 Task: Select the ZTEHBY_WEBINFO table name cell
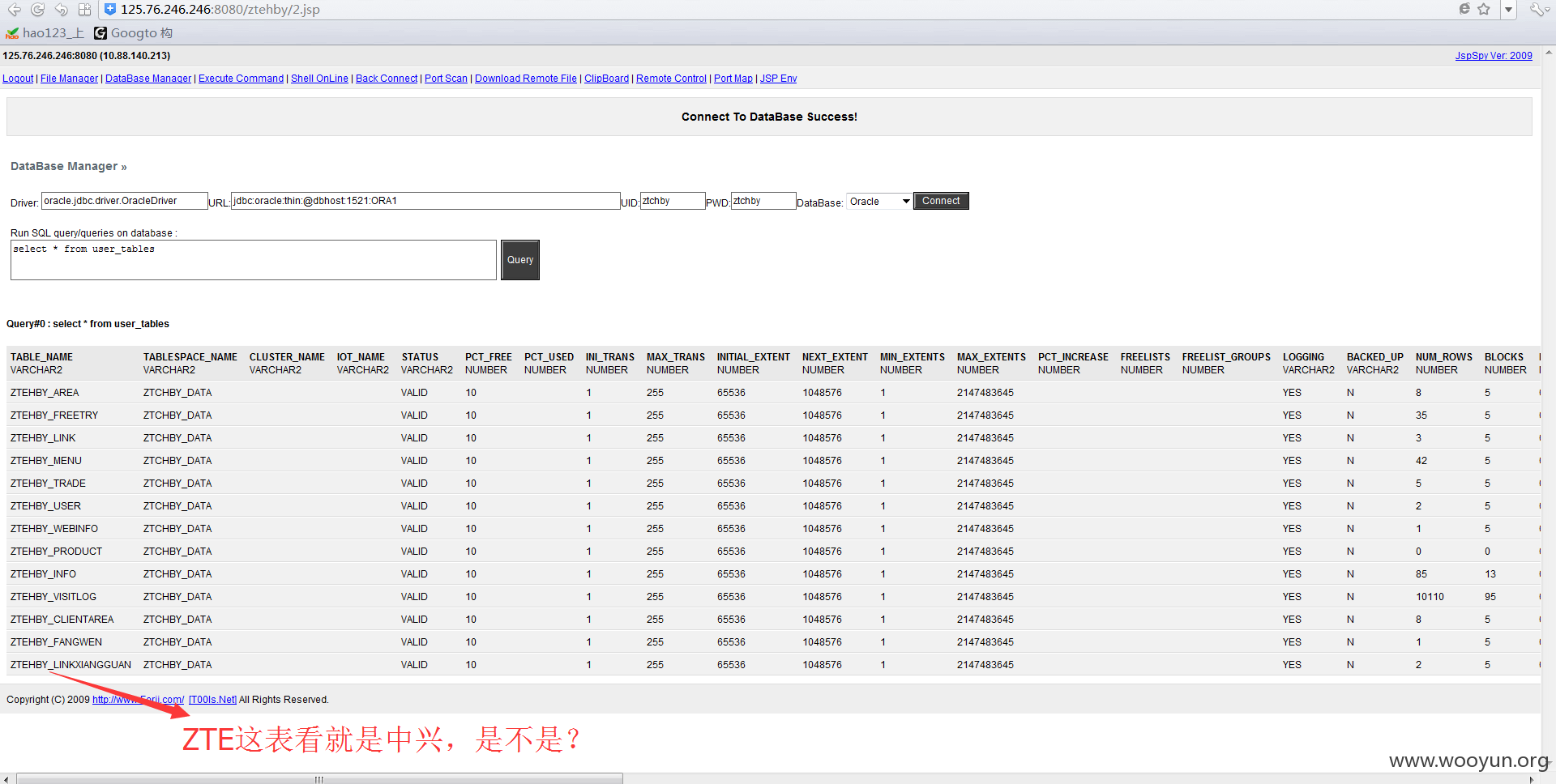coord(54,529)
